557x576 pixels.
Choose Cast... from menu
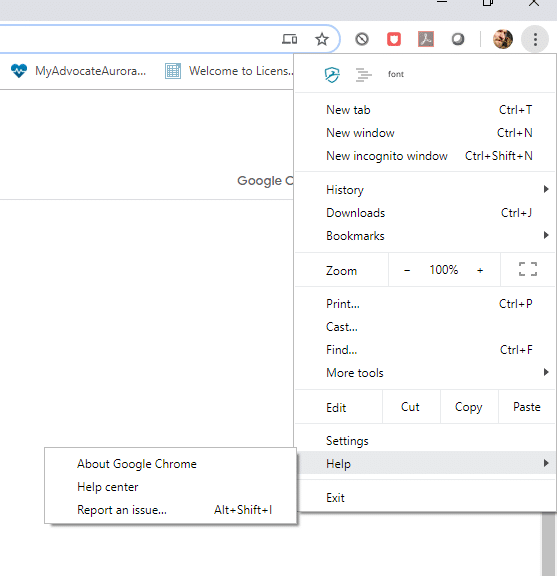point(425,327)
